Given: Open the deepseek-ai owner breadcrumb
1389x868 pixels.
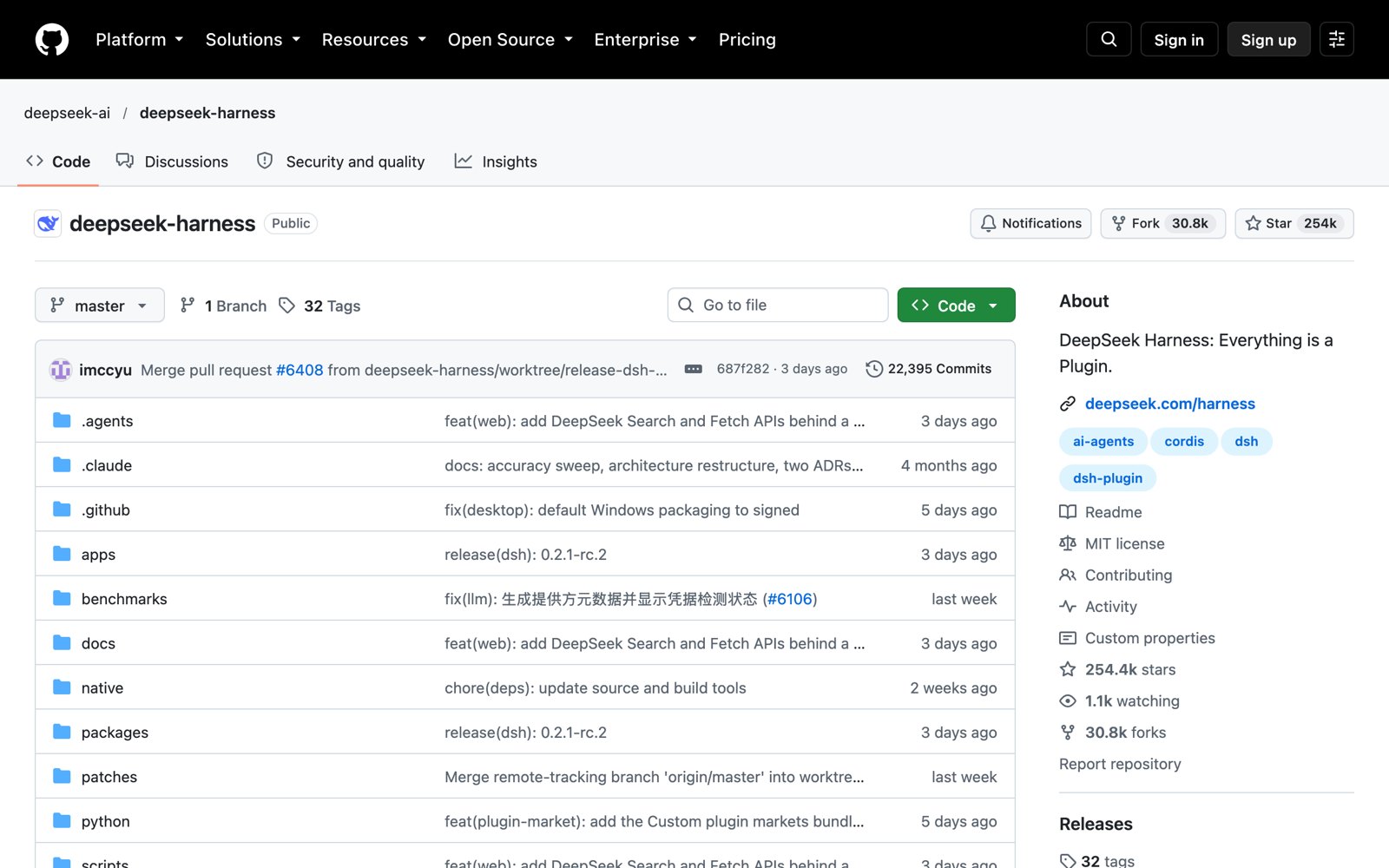Looking at the screenshot, I should (x=67, y=113).
